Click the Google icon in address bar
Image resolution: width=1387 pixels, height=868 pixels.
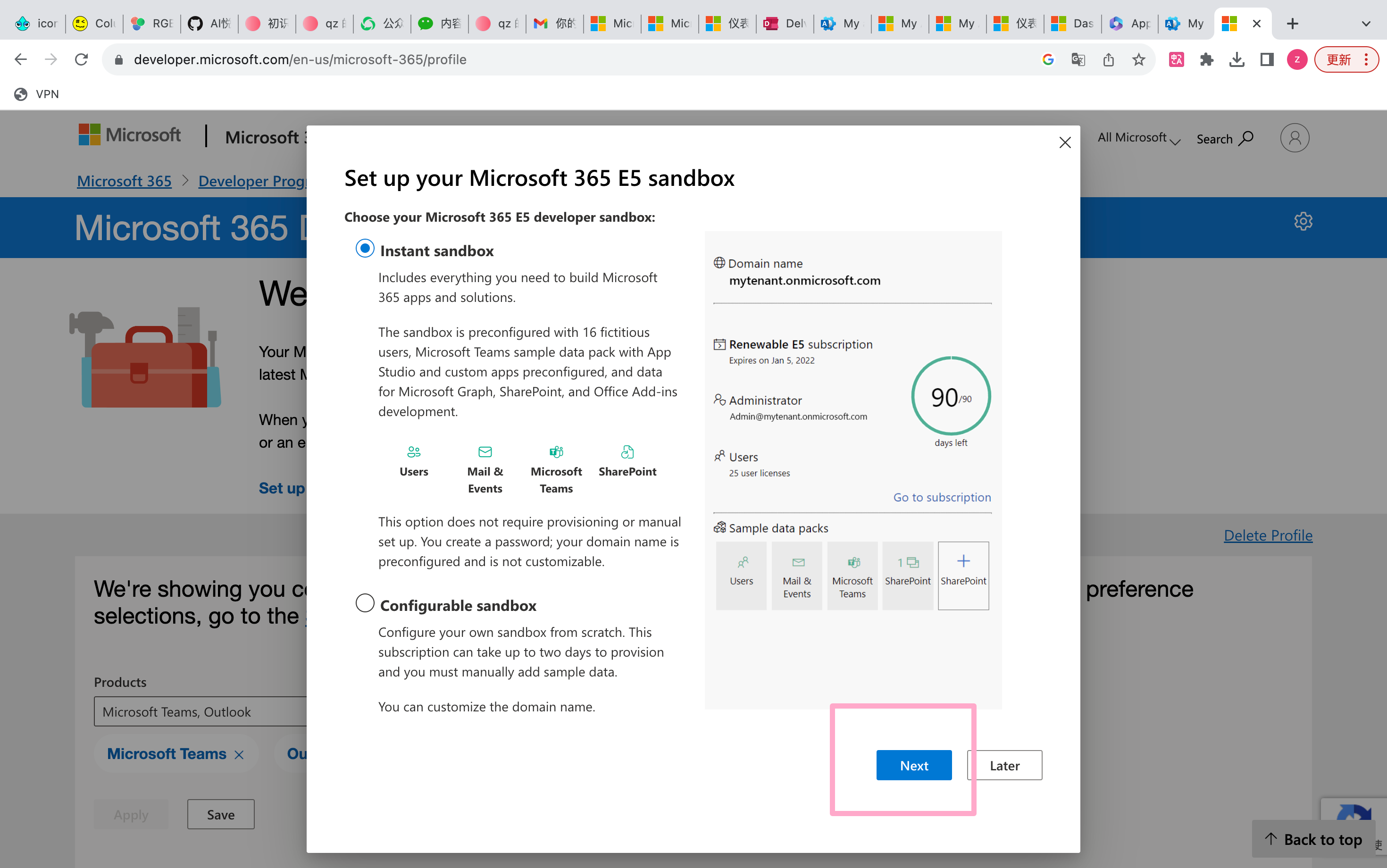click(1048, 59)
